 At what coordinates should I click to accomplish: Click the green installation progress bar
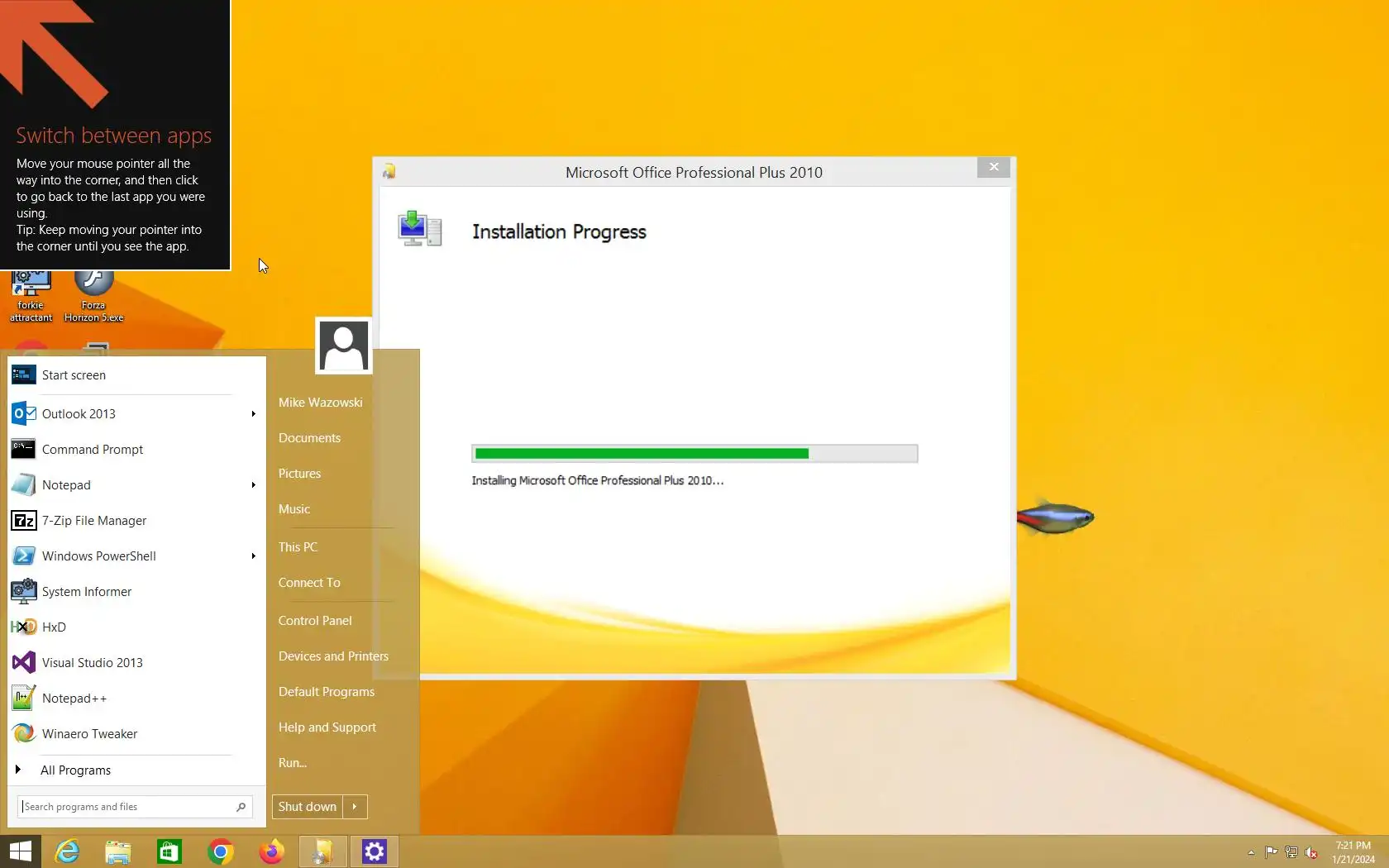click(694, 453)
